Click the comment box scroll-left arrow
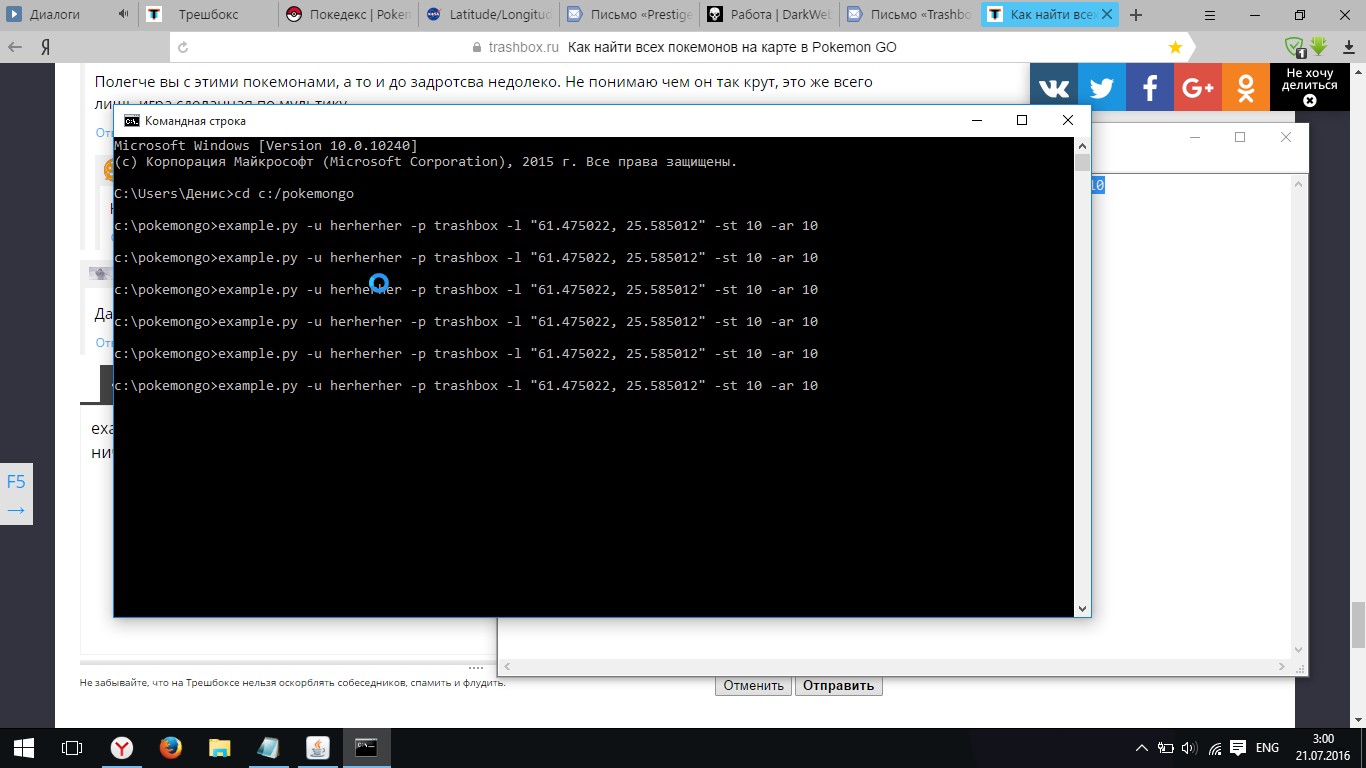This screenshot has width=1366, height=768. (507, 666)
